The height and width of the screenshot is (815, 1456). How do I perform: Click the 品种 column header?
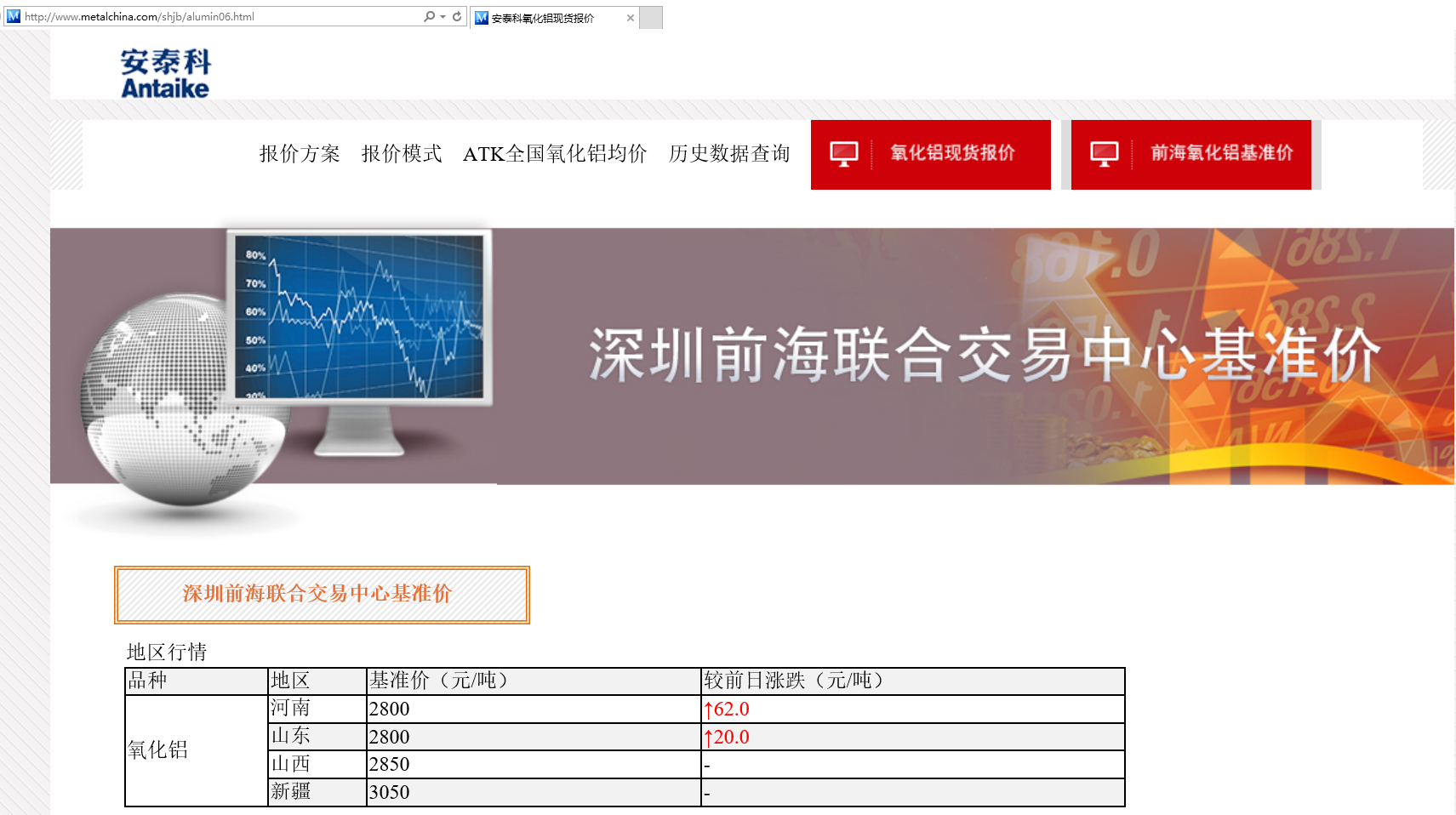[197, 681]
